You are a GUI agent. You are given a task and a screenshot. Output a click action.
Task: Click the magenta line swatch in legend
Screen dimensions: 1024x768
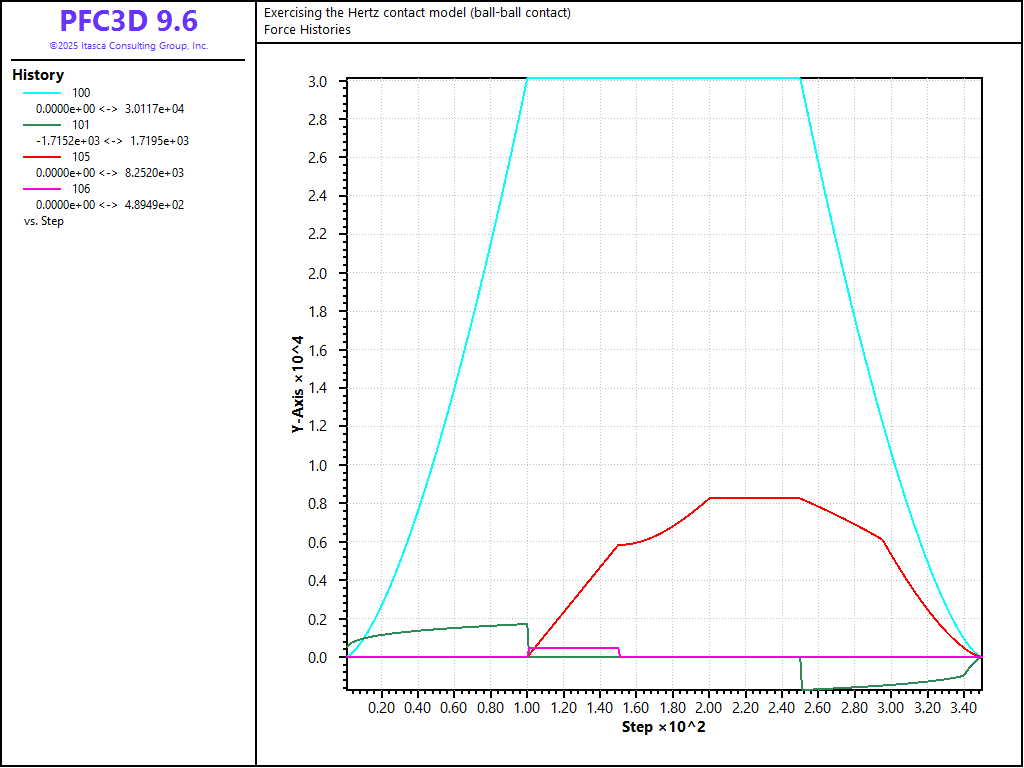click(43, 189)
